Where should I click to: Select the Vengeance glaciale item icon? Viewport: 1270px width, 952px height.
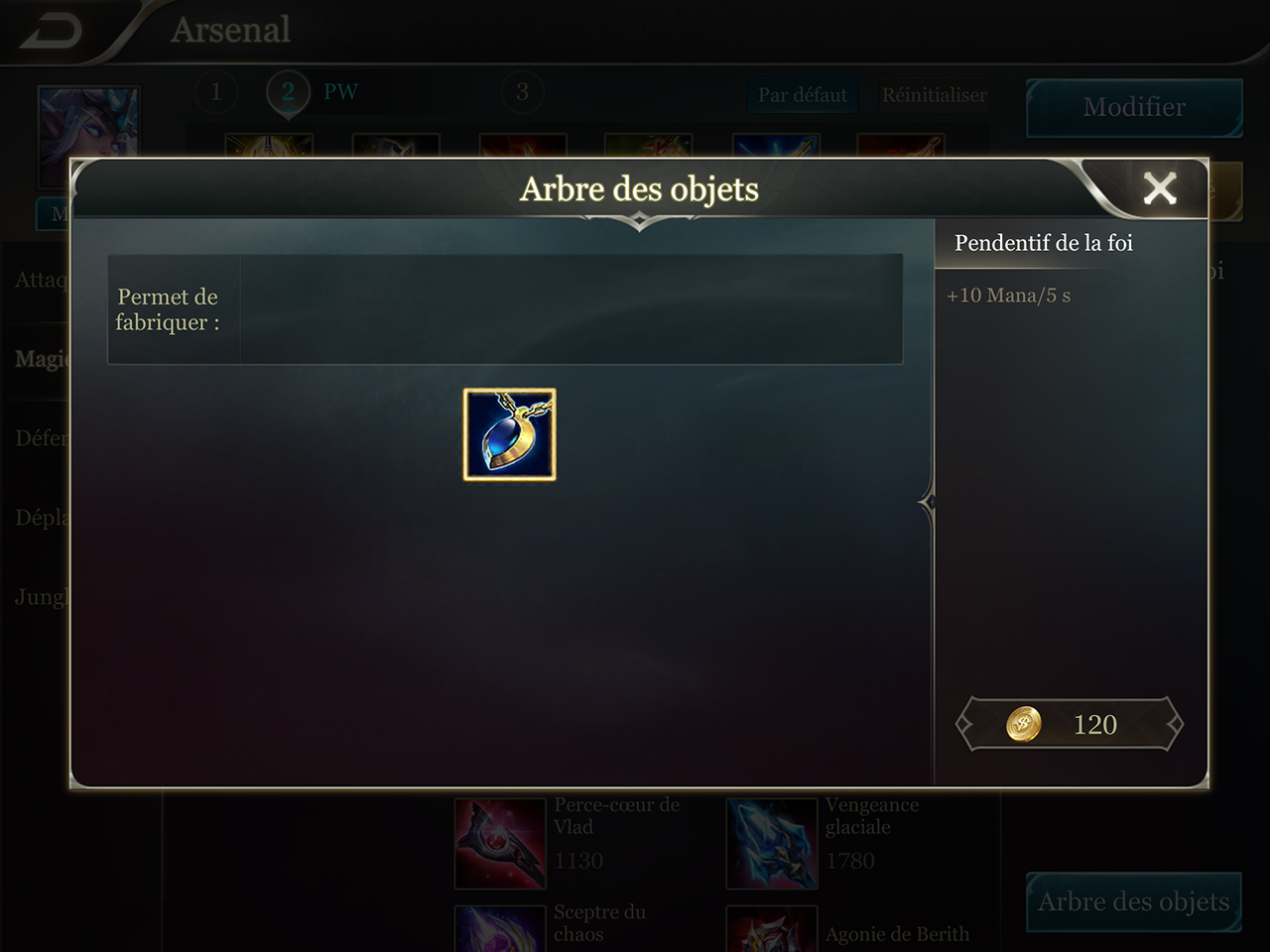pyautogui.click(x=772, y=843)
